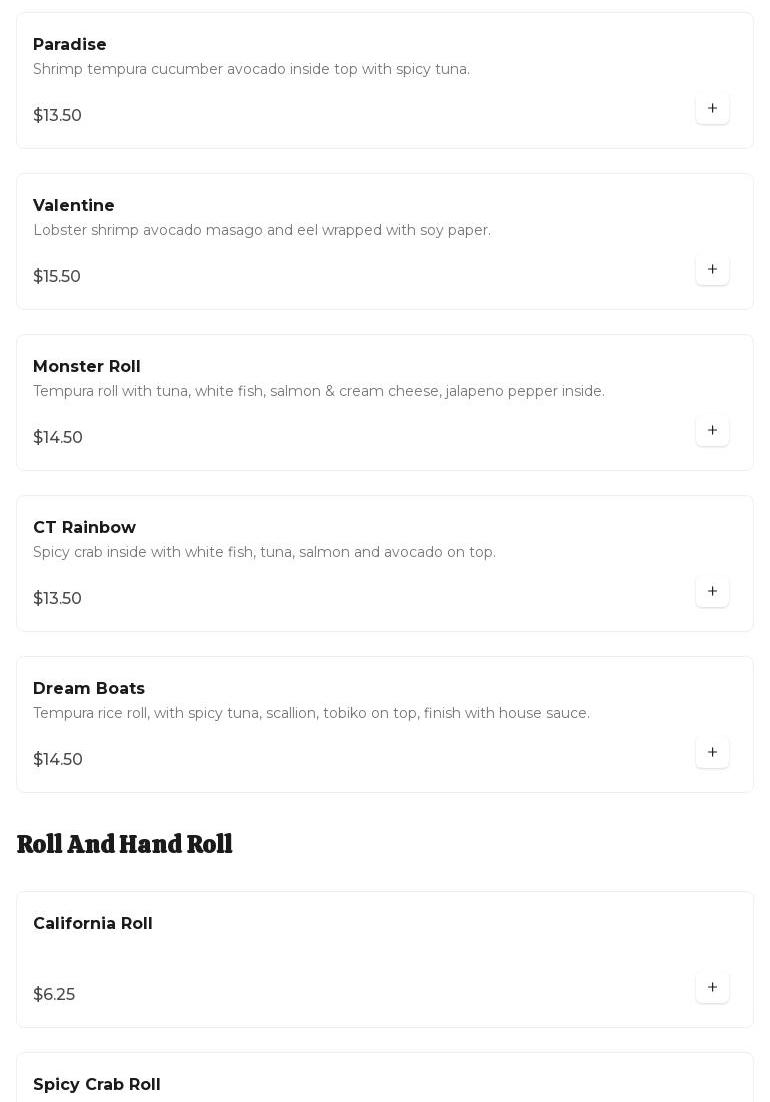Image resolution: width=770 pixels, height=1102 pixels.
Task: Click CT Rainbow description text
Action: click(x=264, y=553)
